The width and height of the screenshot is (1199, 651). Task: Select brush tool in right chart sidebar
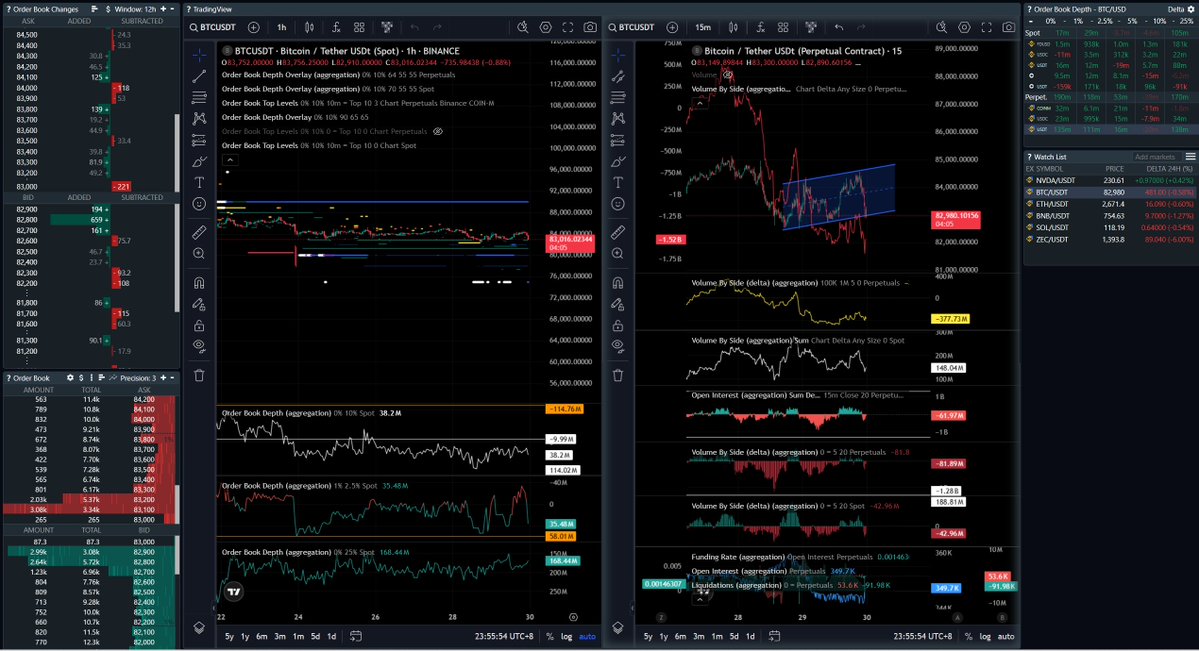618,161
